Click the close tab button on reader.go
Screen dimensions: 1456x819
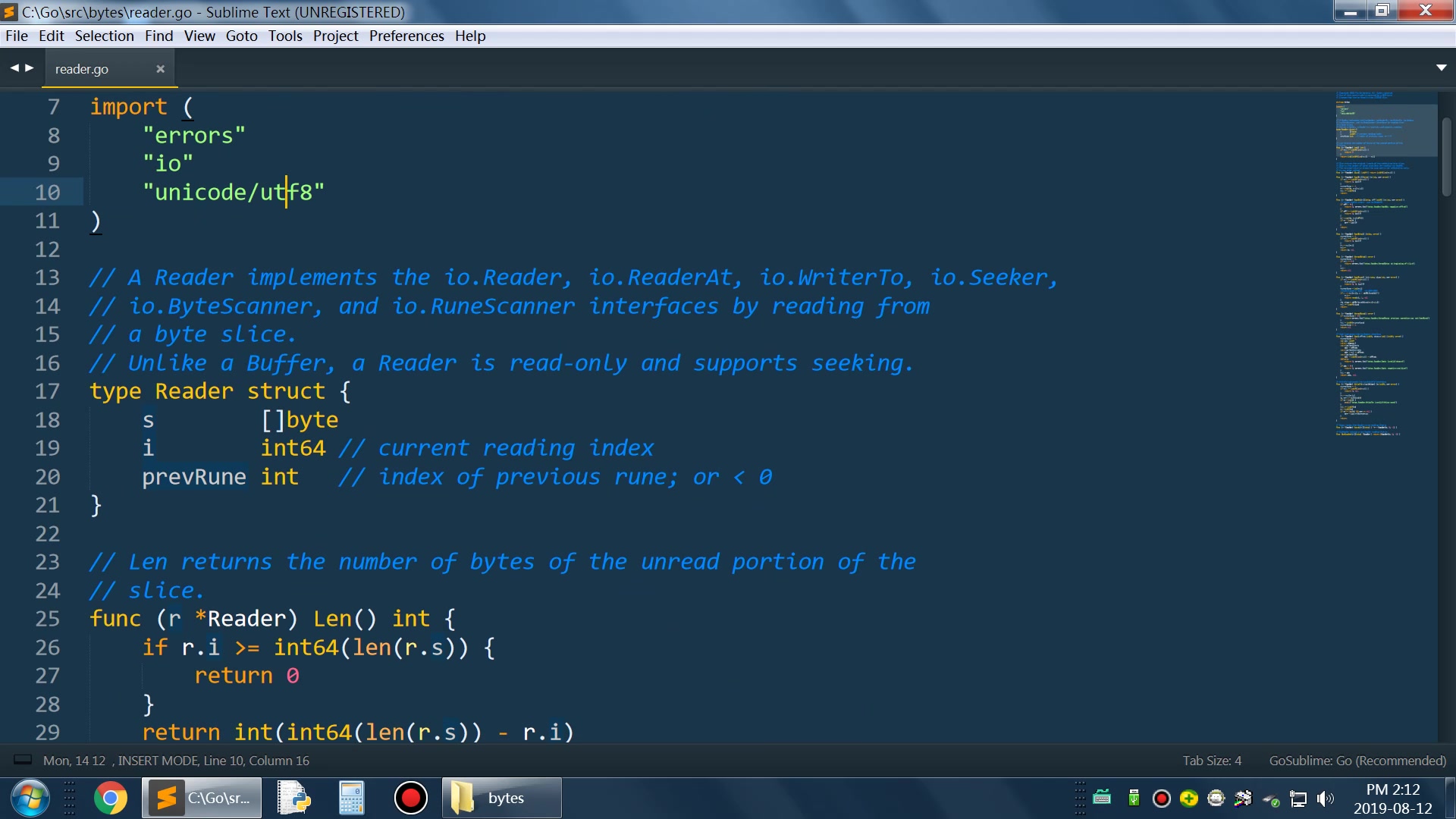[x=160, y=67]
